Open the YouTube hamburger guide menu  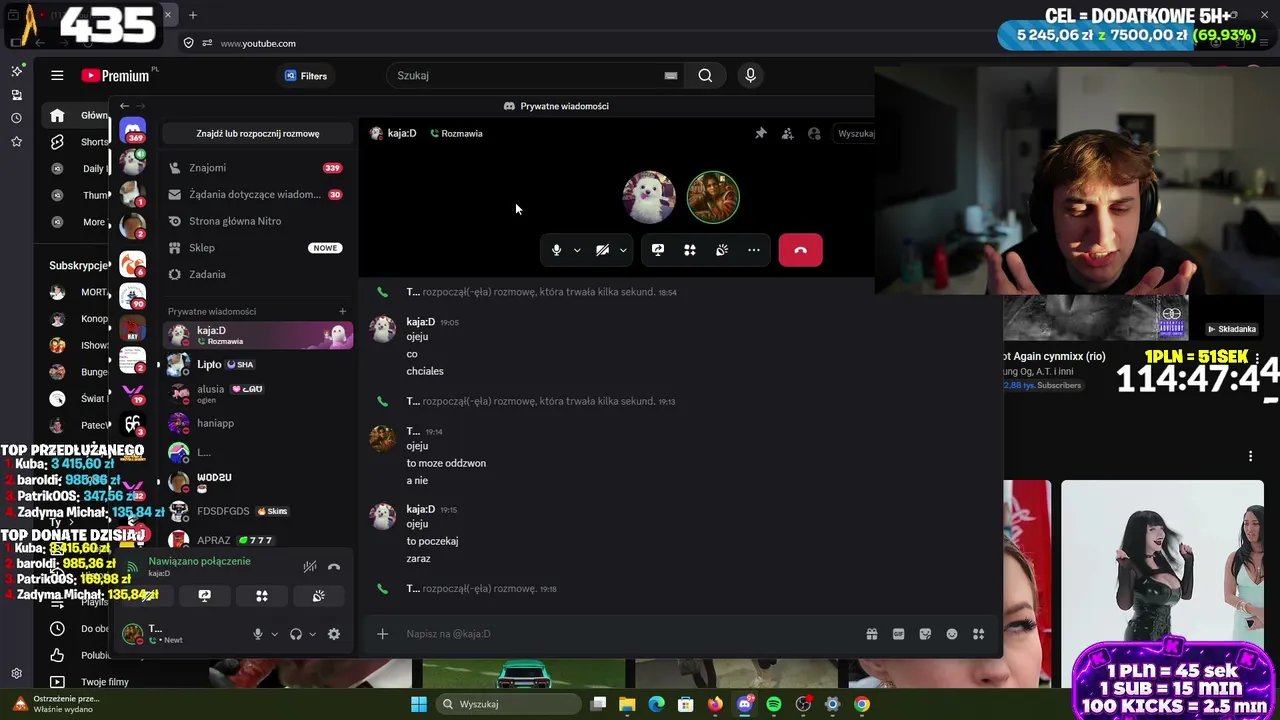click(x=57, y=76)
